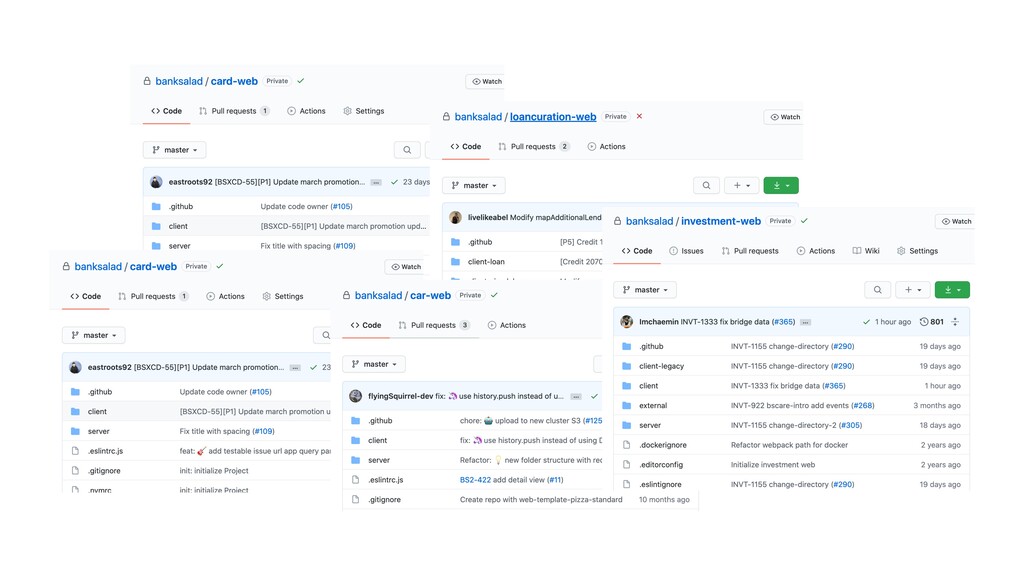Expand commit message ellipsis in car-web
Viewport: 1024px width, 576px height.
[x=575, y=396]
